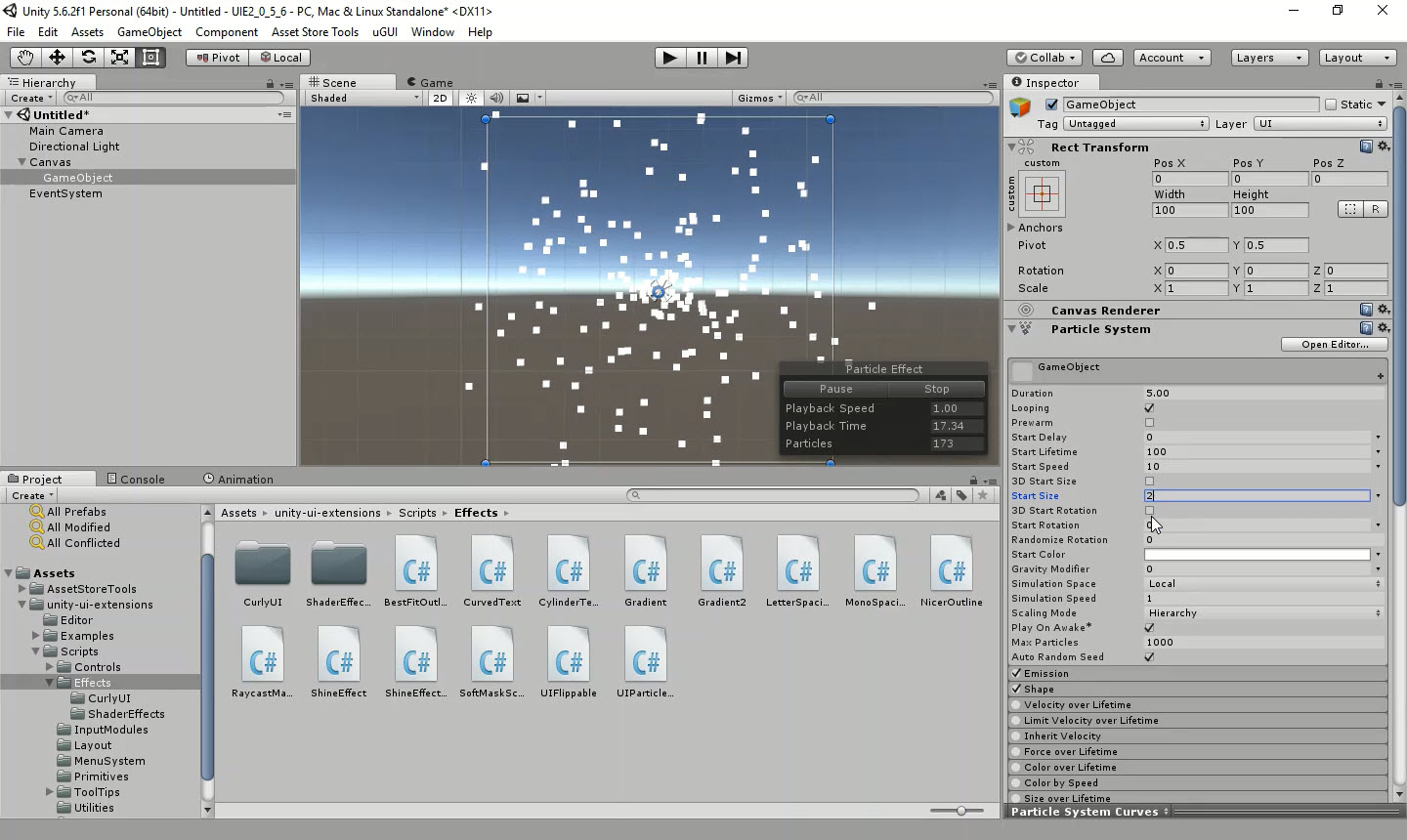Screen dimensions: 1407x840
Task: Open Shaded draw mode dropdown
Action: tap(364, 98)
